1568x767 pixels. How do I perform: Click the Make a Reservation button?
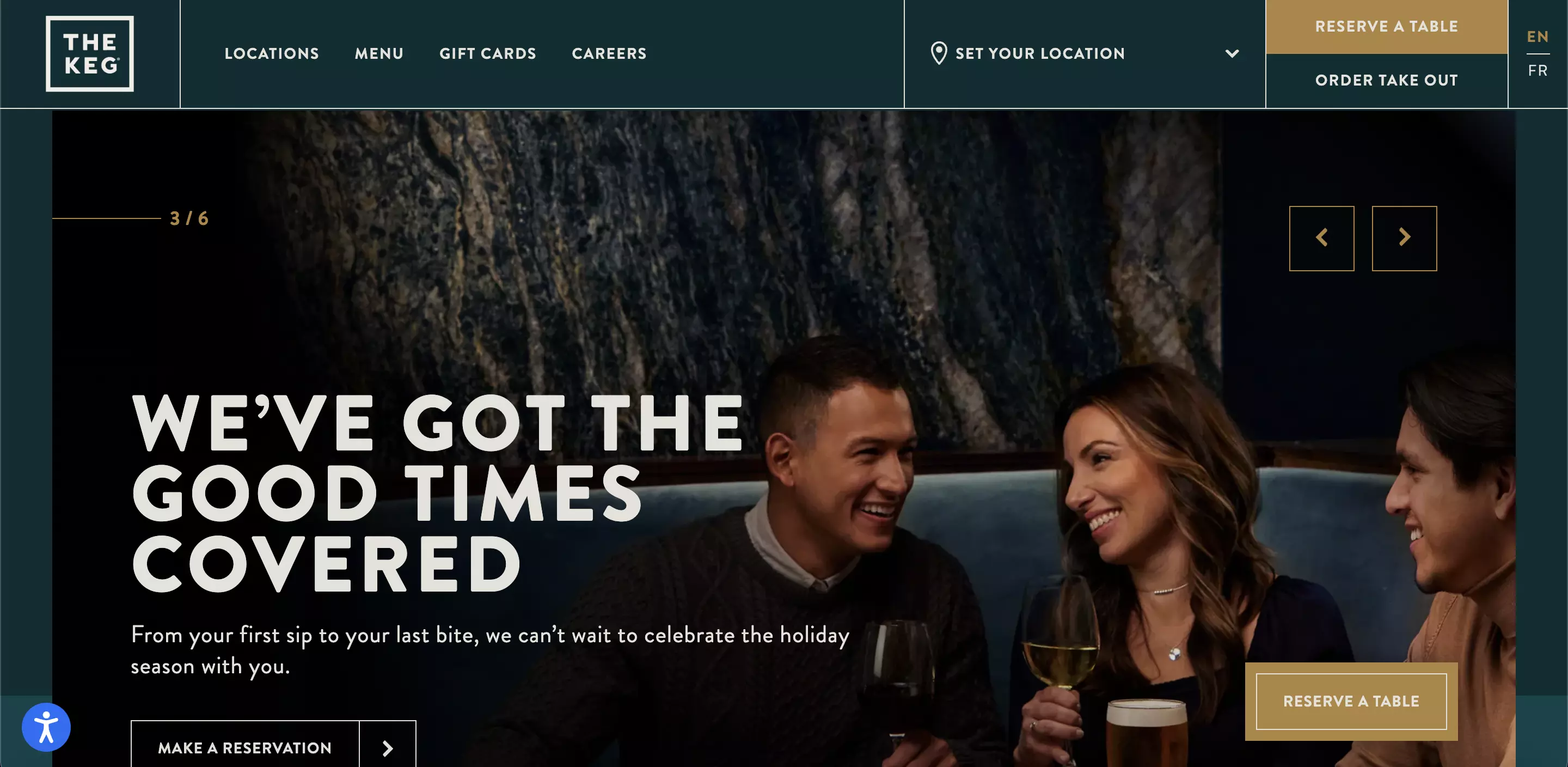[x=244, y=747]
